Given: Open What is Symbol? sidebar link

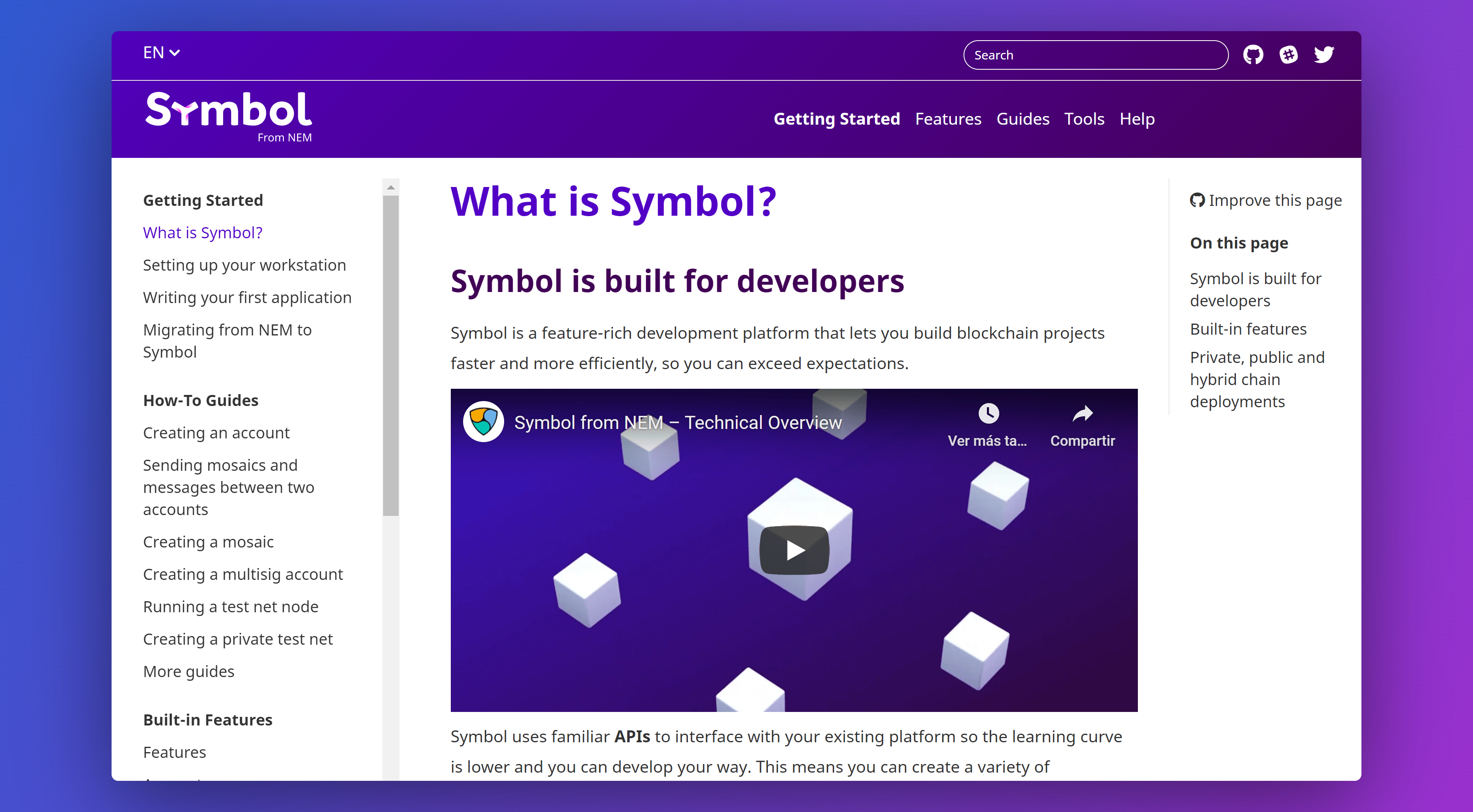Looking at the screenshot, I should coord(202,233).
